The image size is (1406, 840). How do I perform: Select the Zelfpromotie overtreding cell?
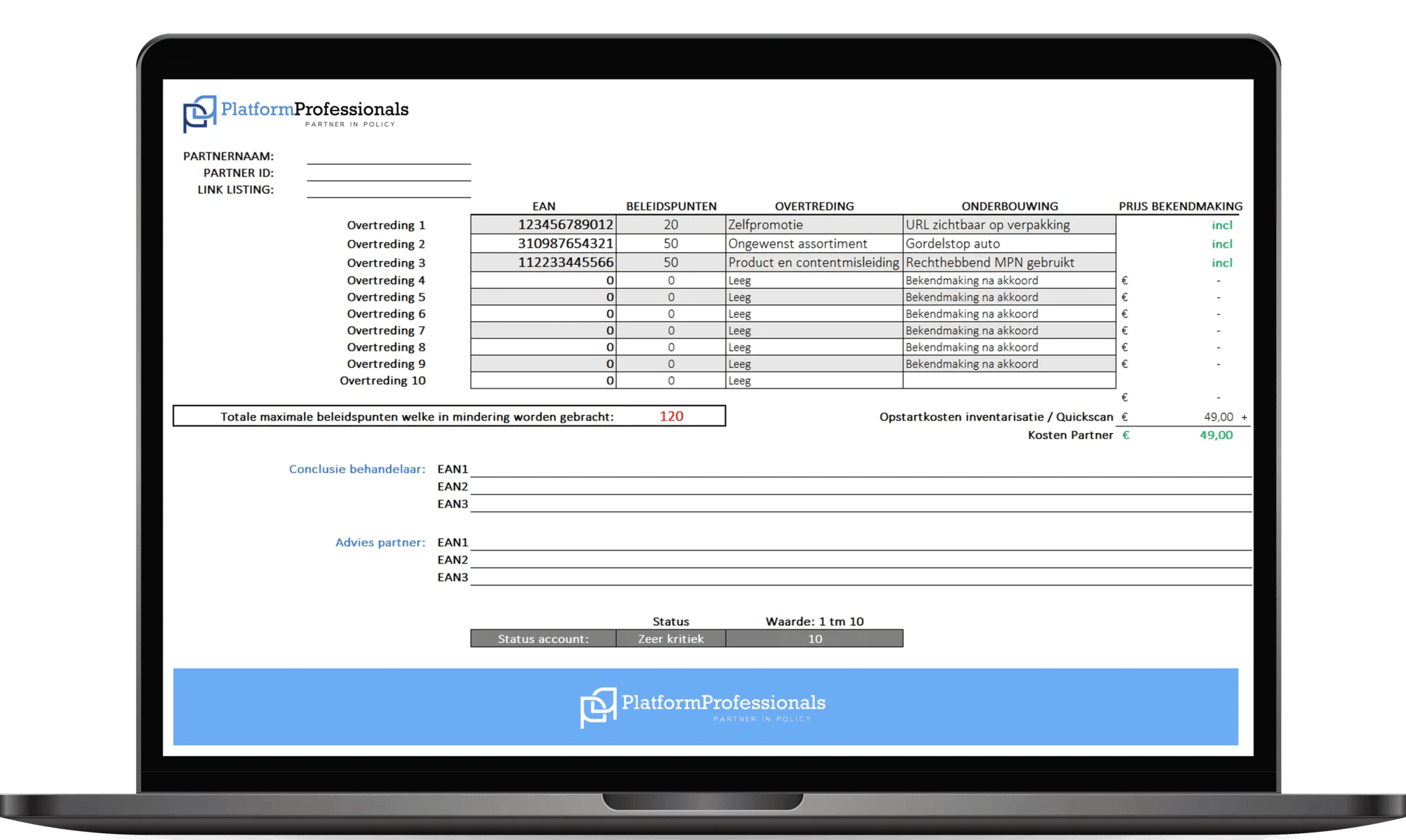click(814, 224)
